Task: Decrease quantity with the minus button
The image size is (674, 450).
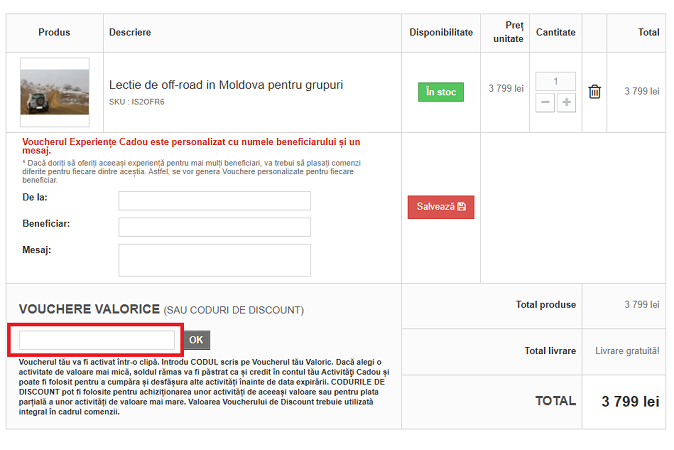Action: tap(545, 102)
